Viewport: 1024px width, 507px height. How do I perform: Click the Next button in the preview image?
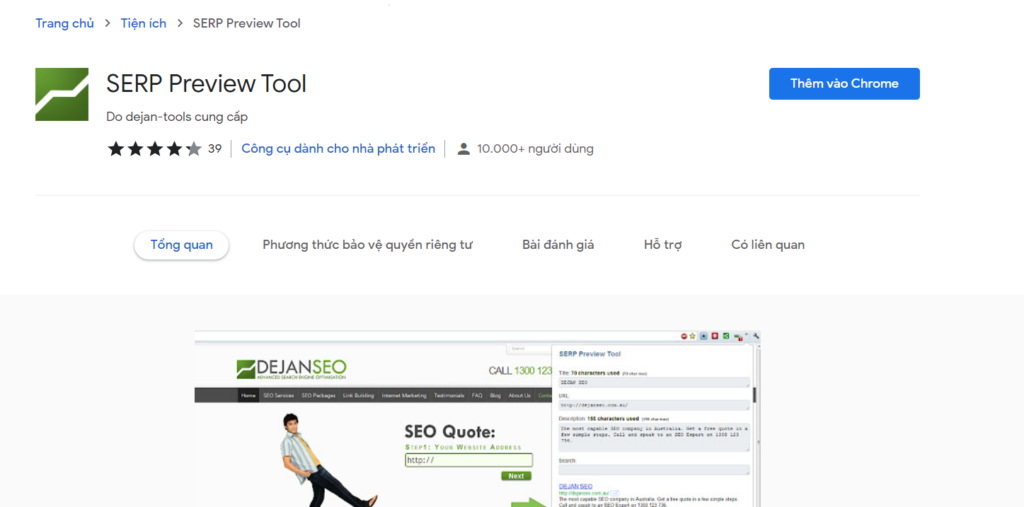click(516, 476)
